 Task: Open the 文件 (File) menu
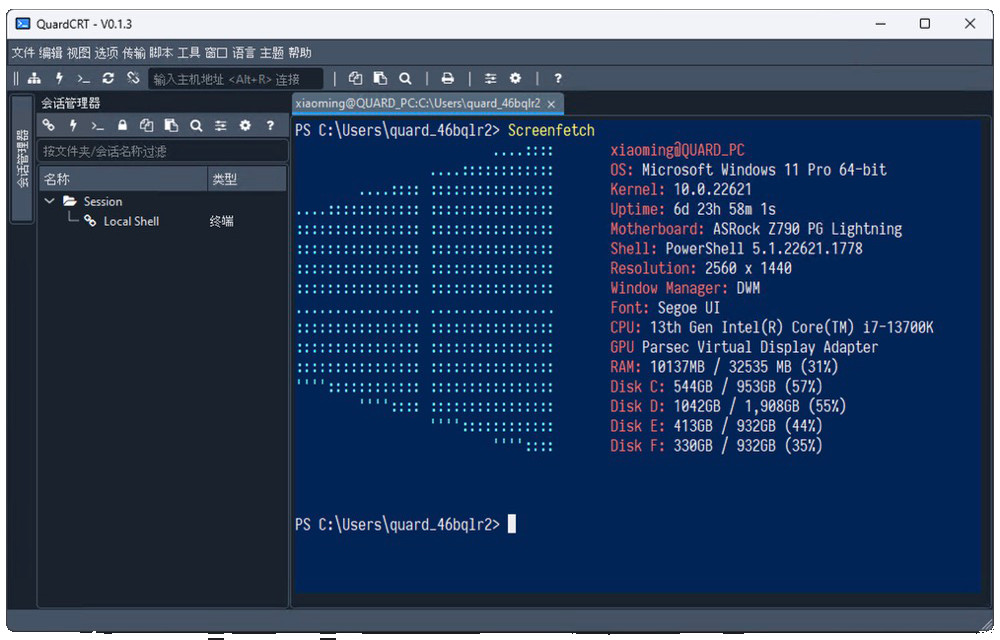(23, 53)
